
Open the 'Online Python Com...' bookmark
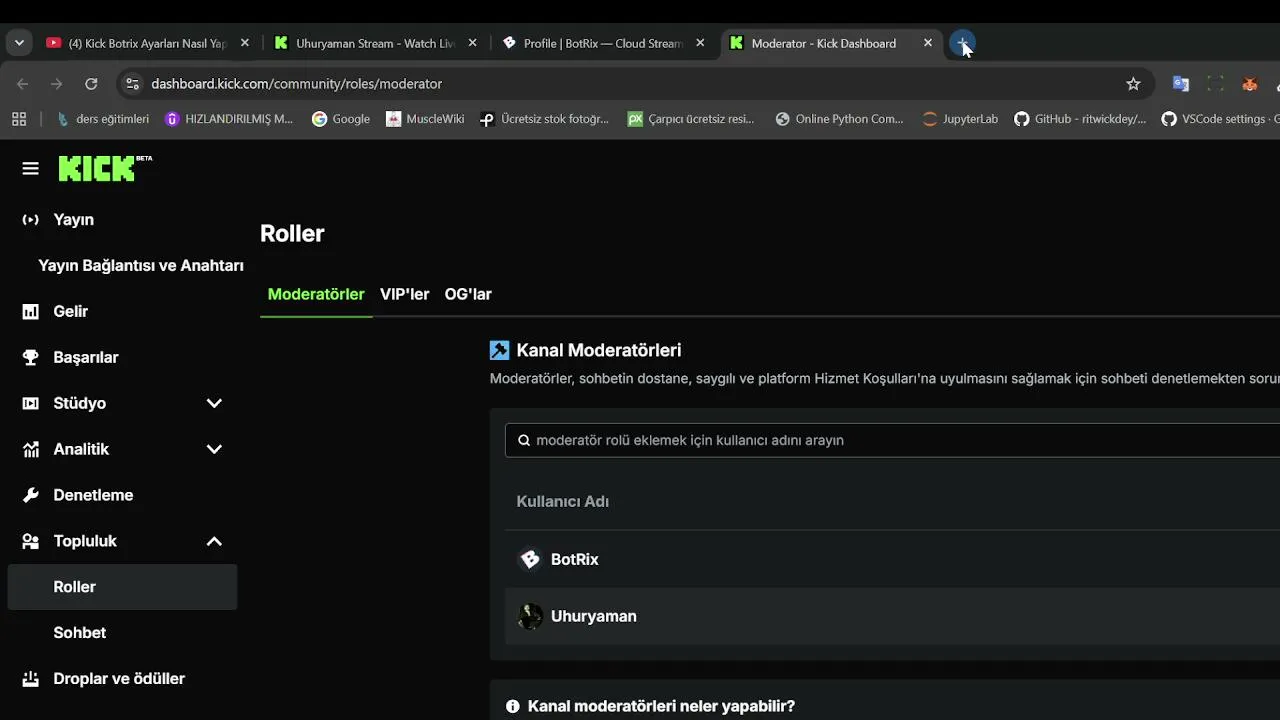click(840, 119)
